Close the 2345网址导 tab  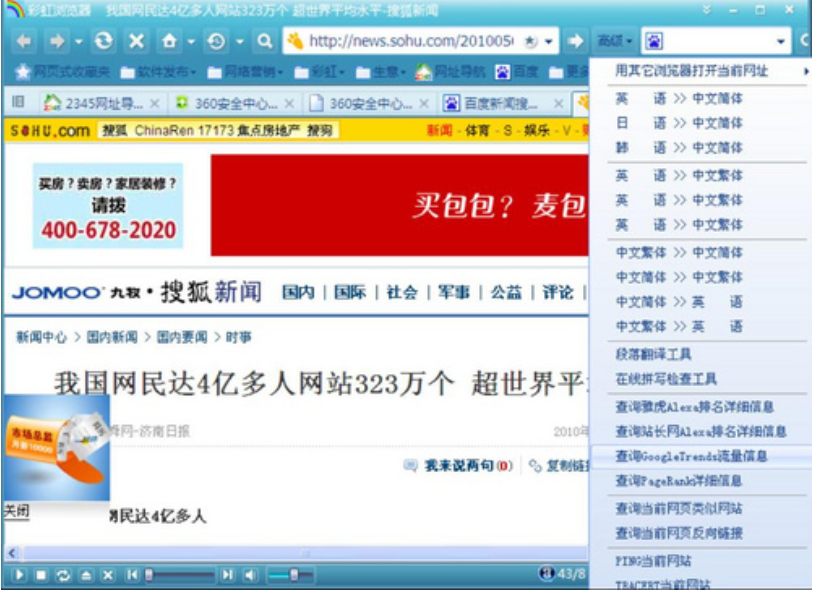point(154,104)
